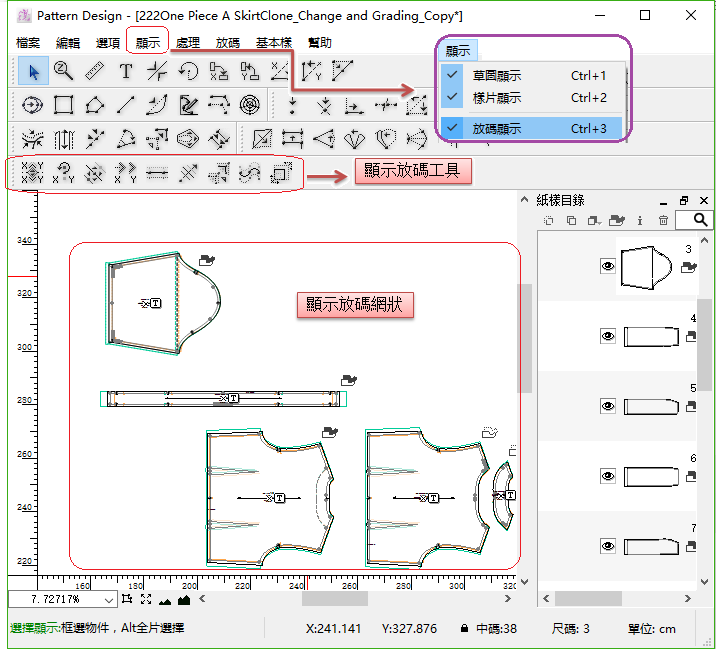This screenshot has width=722, height=660.
Task: Click the trash icon in pattern catalog
Action: pyautogui.click(x=663, y=221)
